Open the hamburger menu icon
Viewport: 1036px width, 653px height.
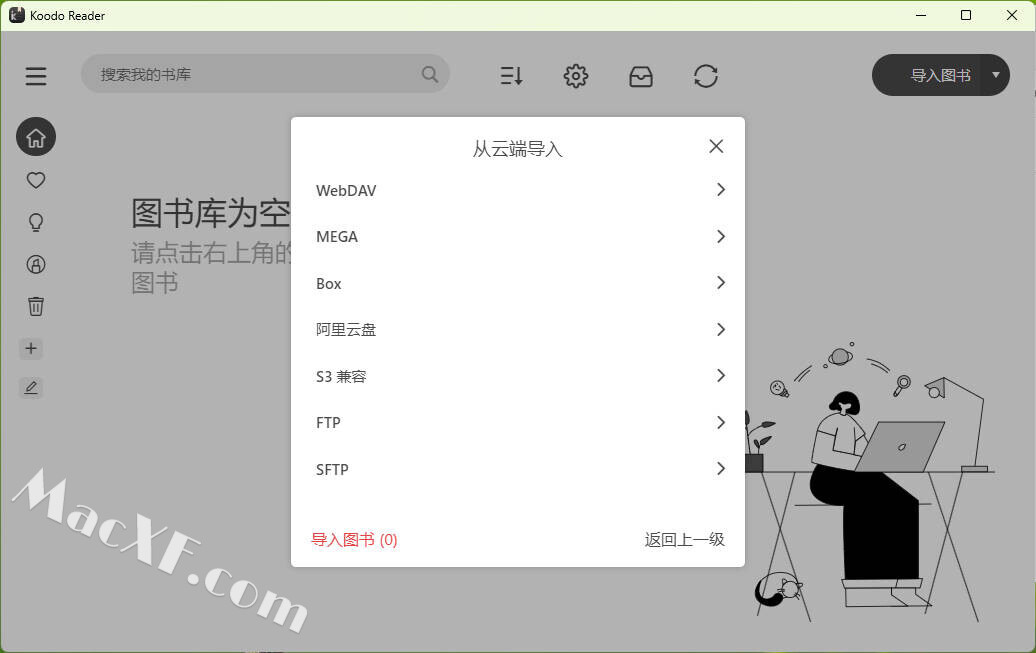[36, 76]
